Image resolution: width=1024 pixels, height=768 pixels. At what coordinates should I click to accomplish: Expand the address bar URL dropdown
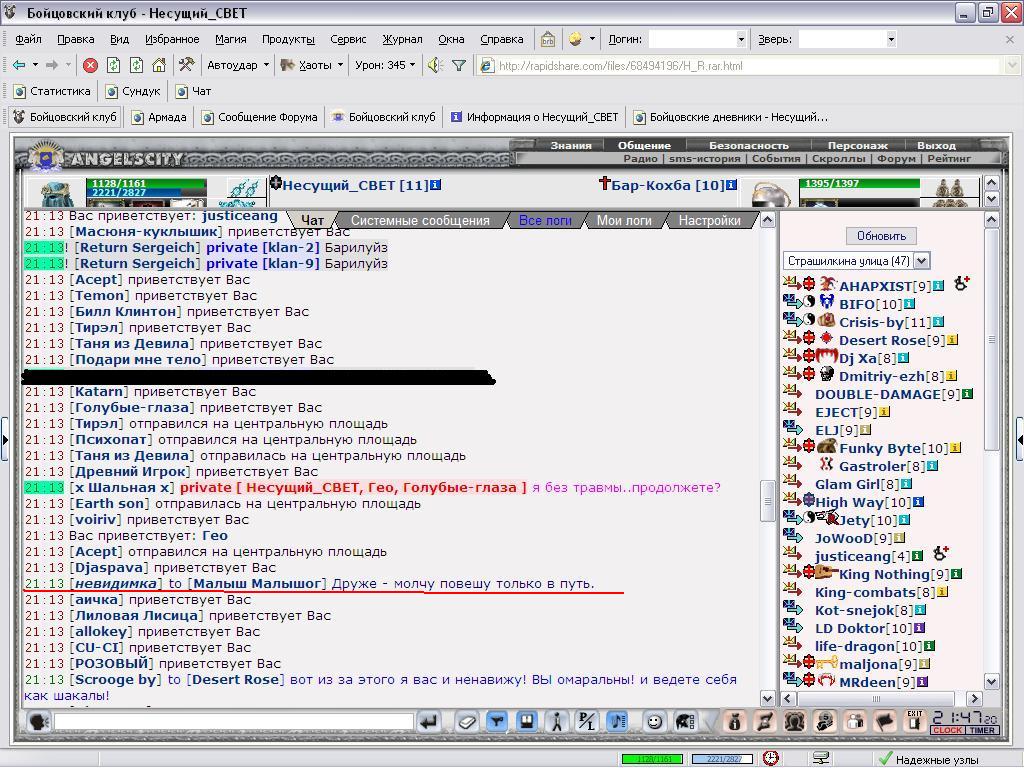[x=1011, y=65]
